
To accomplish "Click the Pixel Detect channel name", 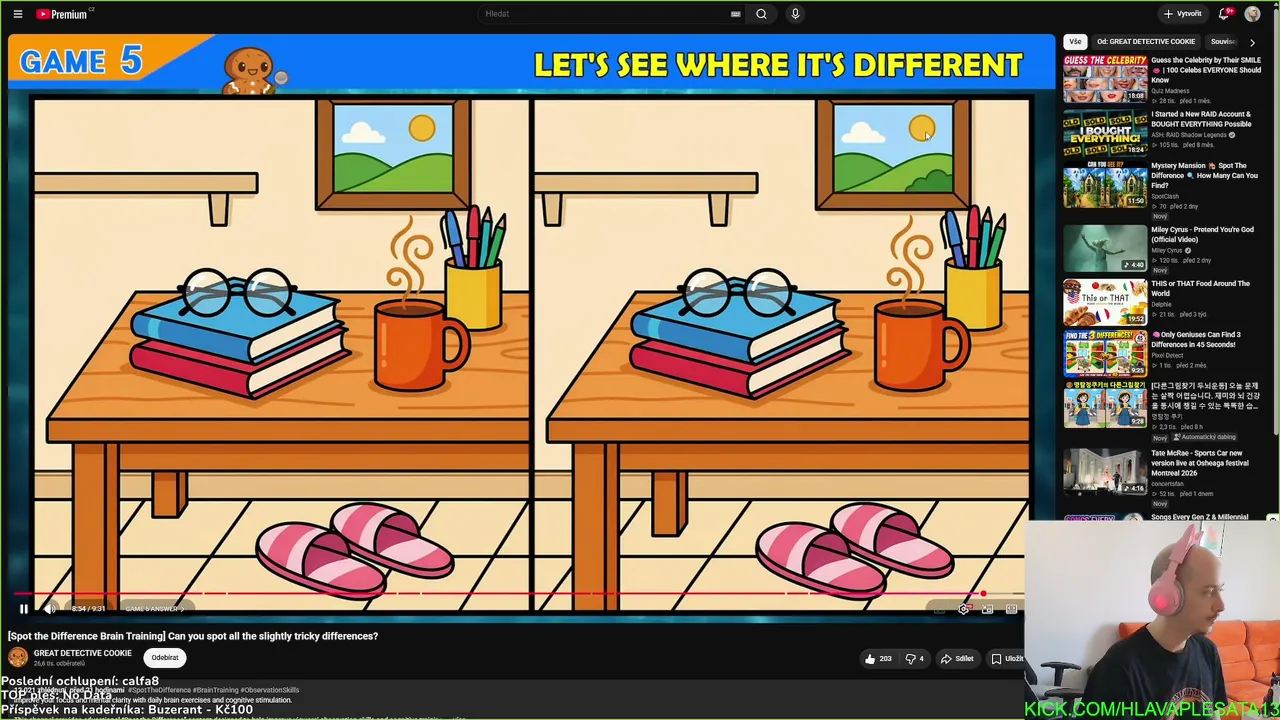I will coord(1168,355).
